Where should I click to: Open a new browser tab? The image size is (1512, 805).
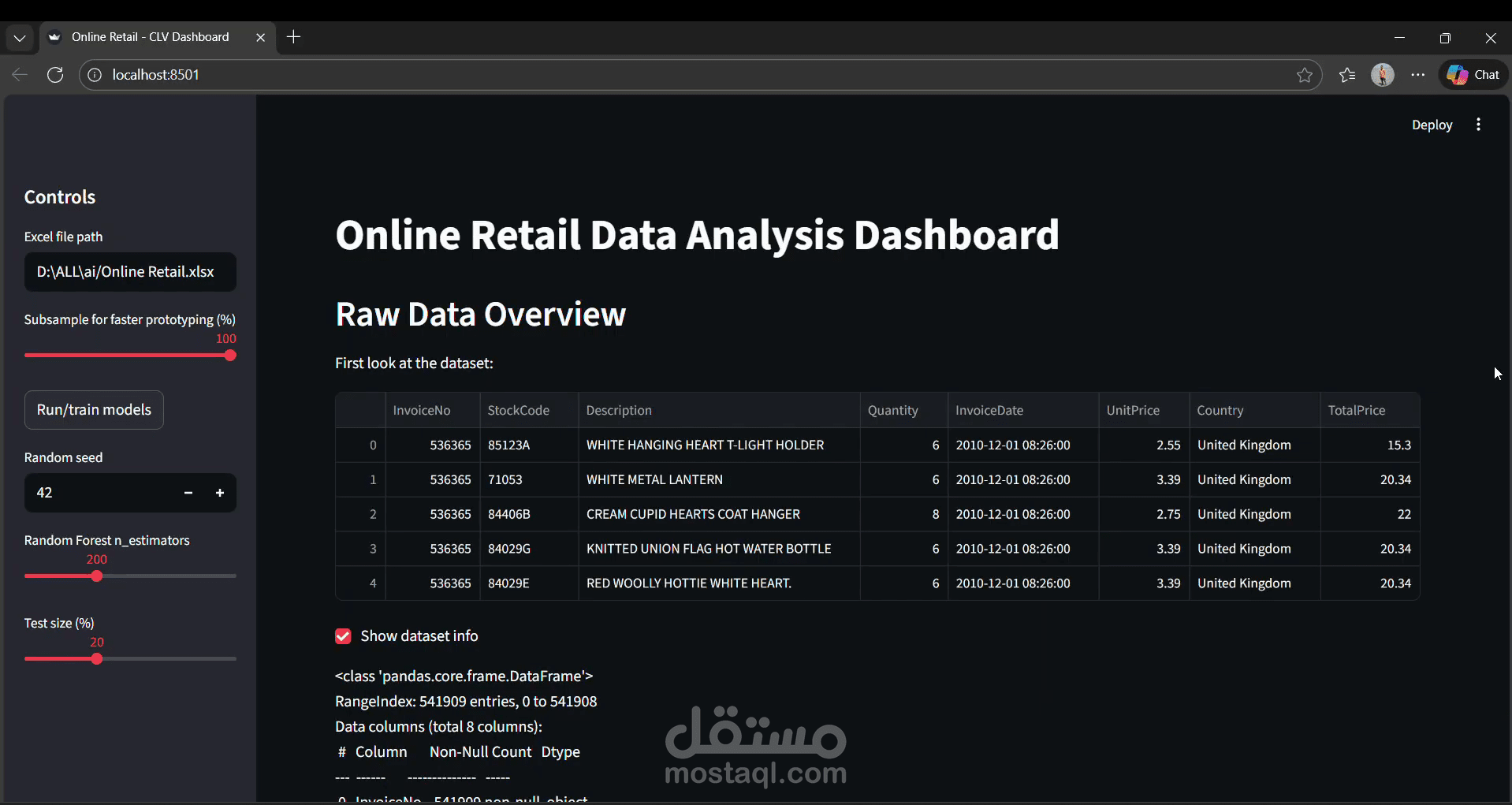(293, 36)
